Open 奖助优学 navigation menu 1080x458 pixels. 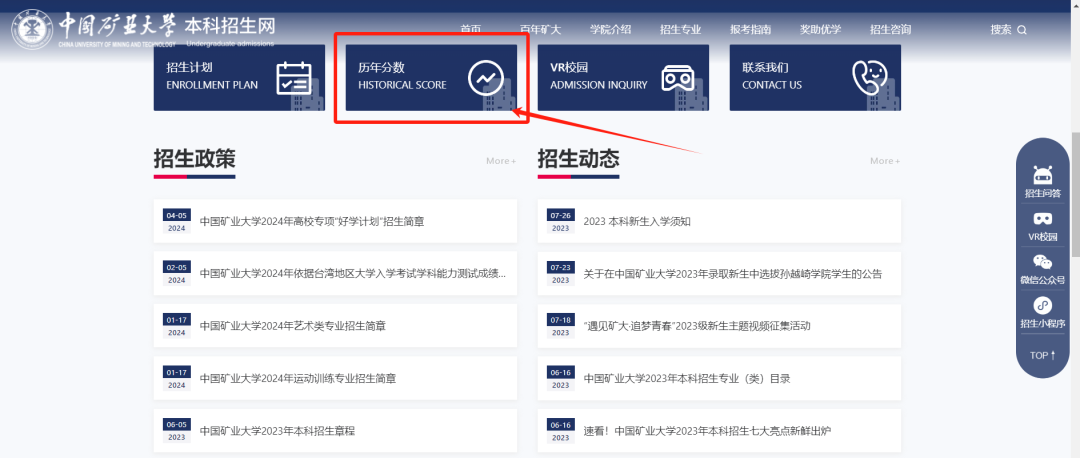tap(820, 30)
